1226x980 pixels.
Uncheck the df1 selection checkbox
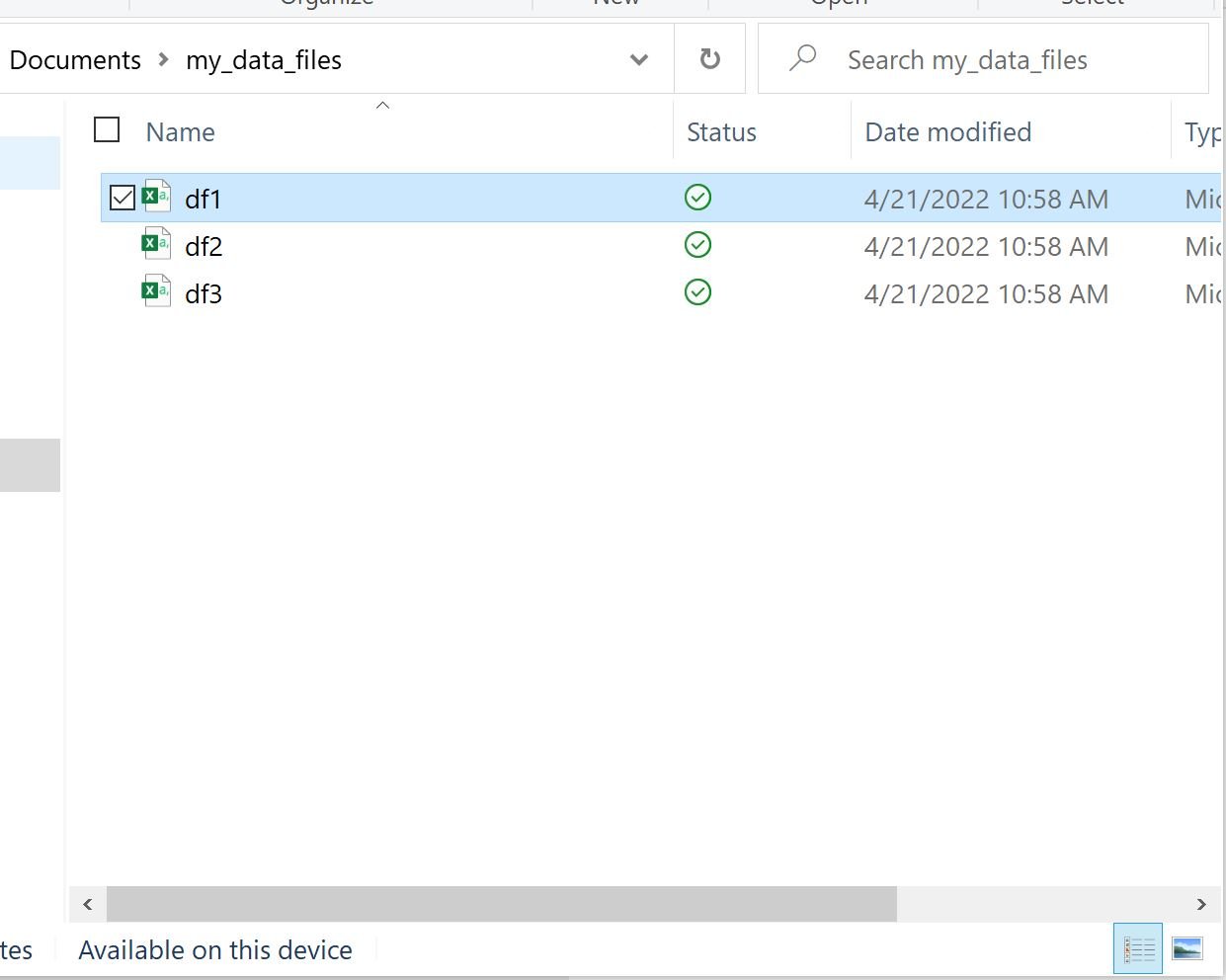122,198
